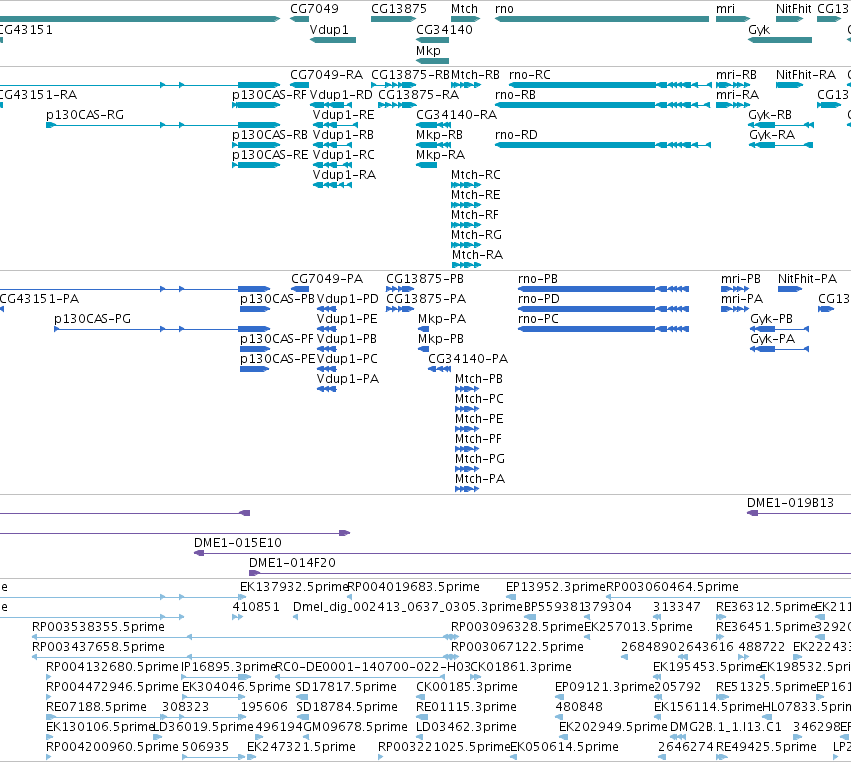Click protein CG13875-PB label
The width and height of the screenshot is (851, 762).
(424, 278)
